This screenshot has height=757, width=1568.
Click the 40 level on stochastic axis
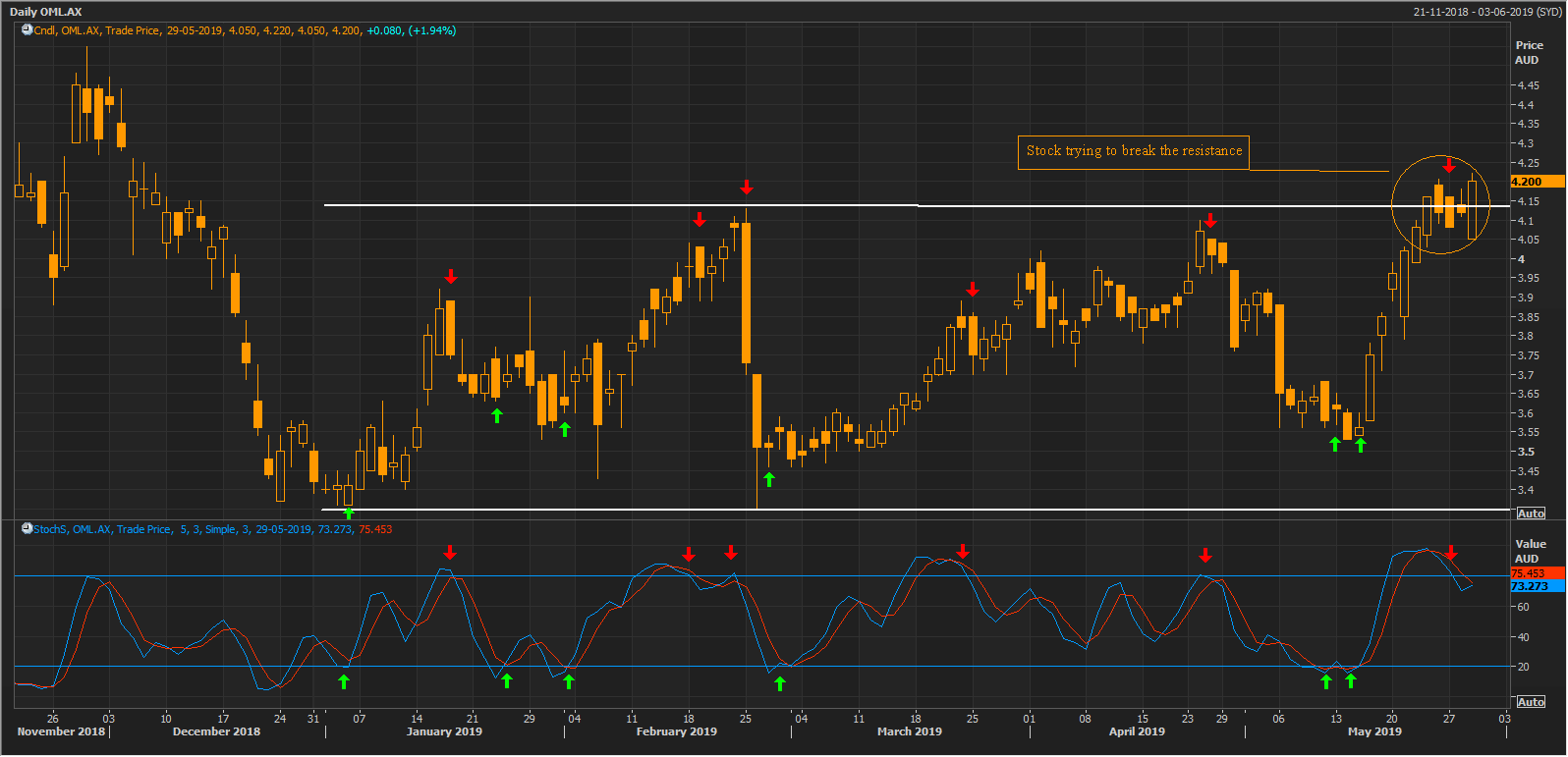click(1523, 637)
